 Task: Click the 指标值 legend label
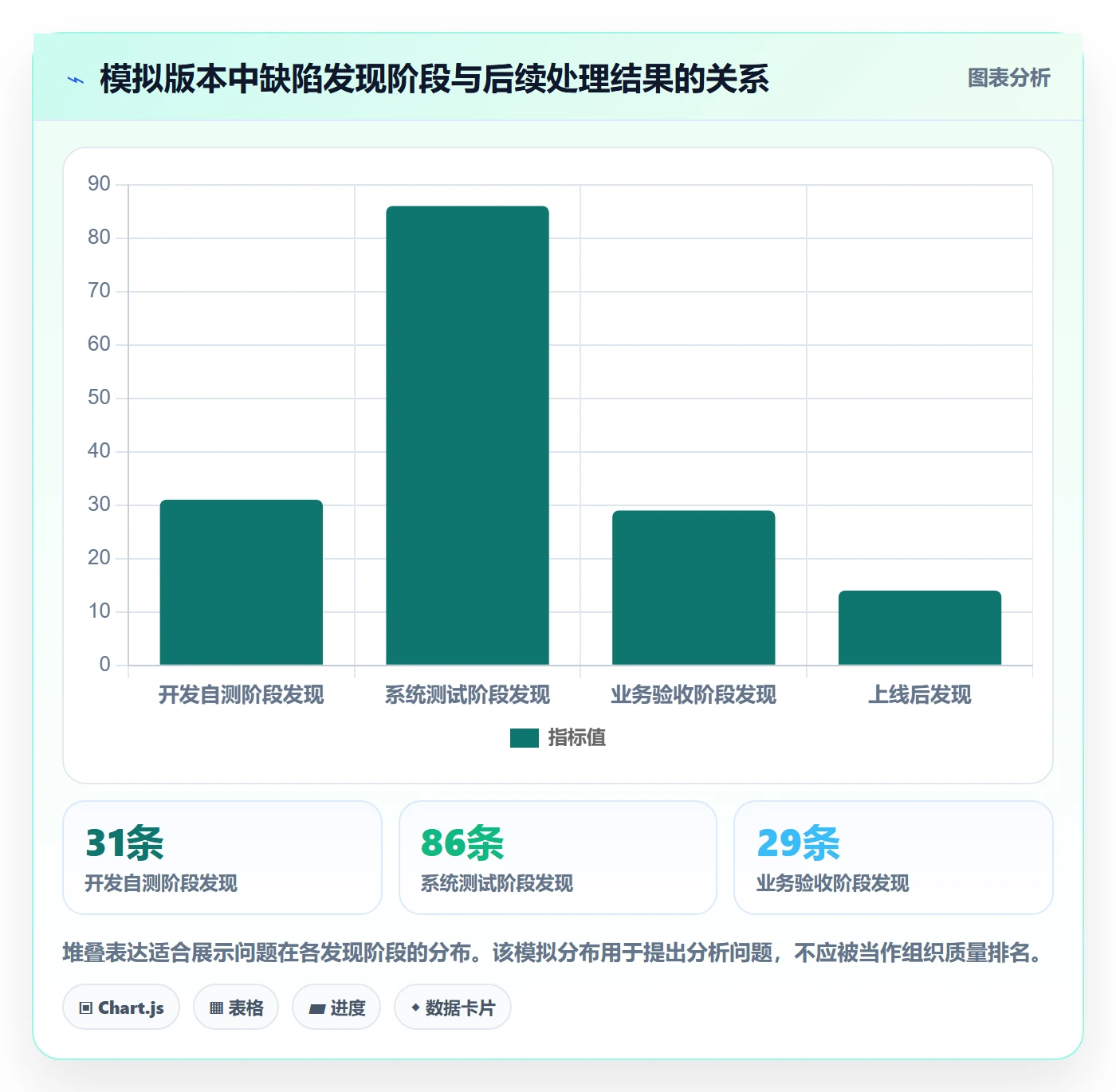tap(577, 738)
